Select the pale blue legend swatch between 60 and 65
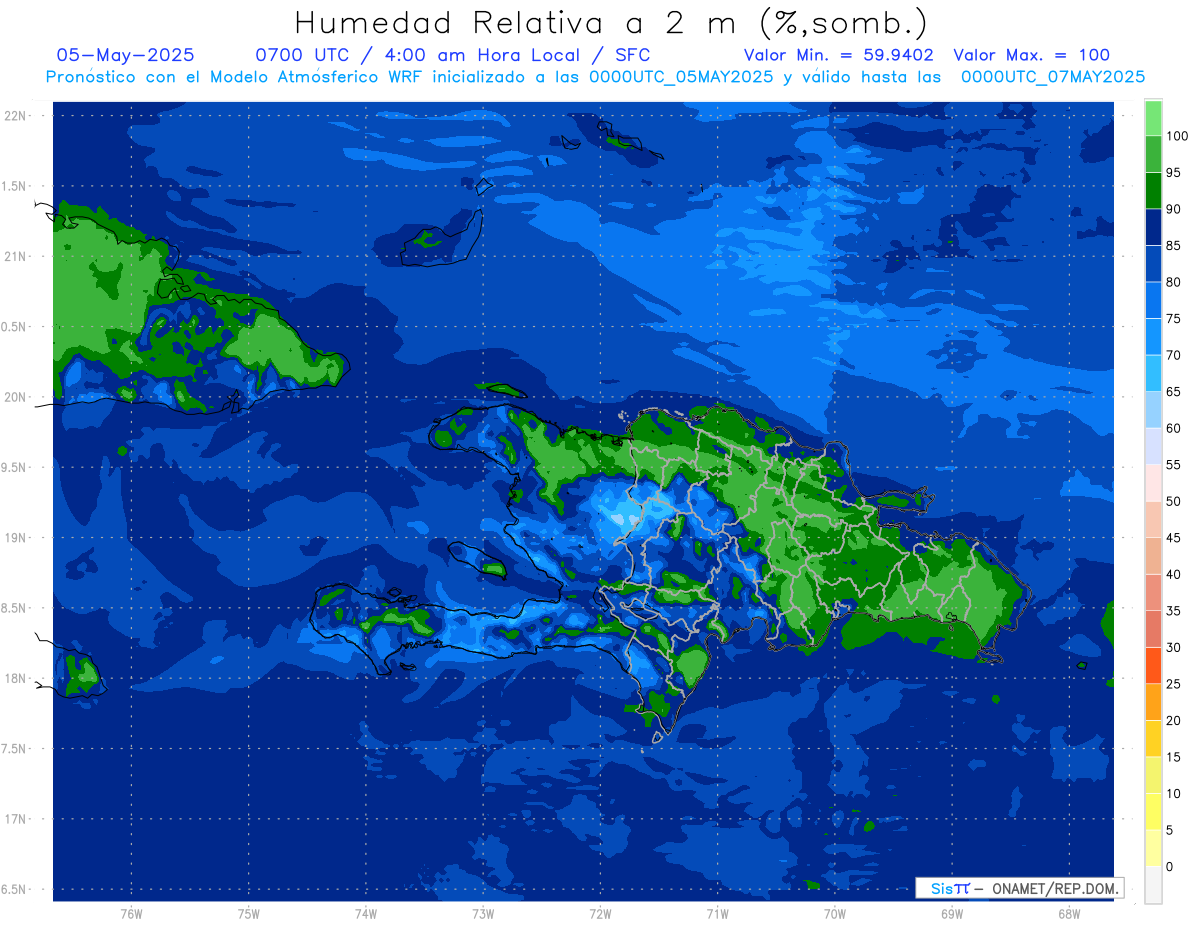Viewport: 1200px width, 927px height. coord(1153,410)
